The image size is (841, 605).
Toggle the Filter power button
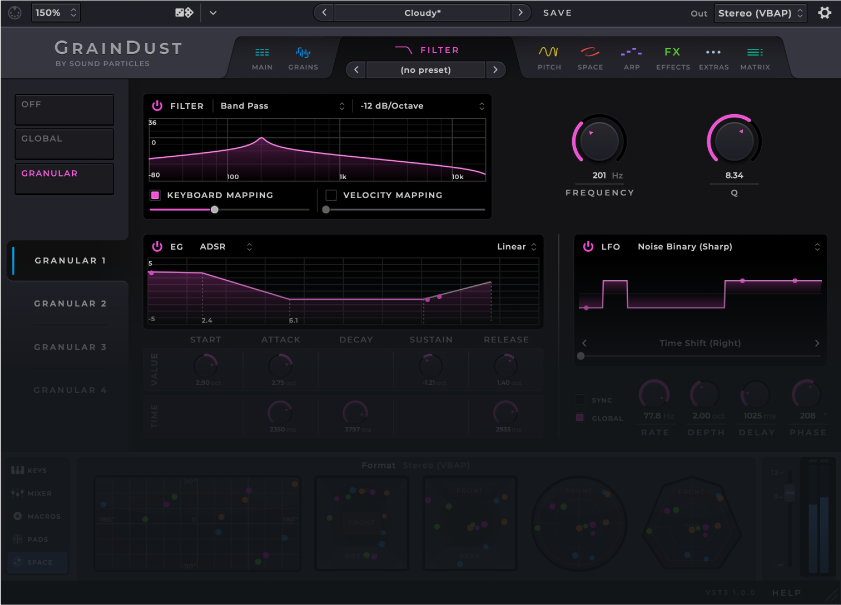click(x=157, y=106)
